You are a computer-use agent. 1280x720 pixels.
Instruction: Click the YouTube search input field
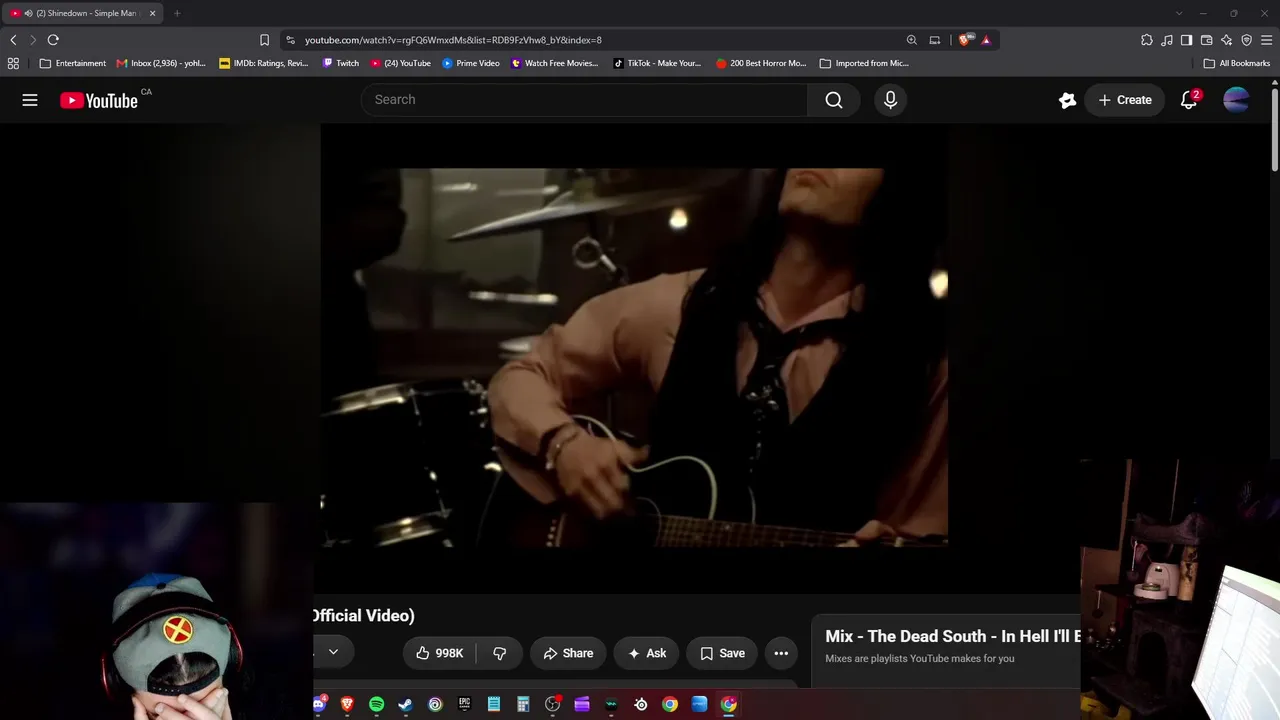click(584, 100)
